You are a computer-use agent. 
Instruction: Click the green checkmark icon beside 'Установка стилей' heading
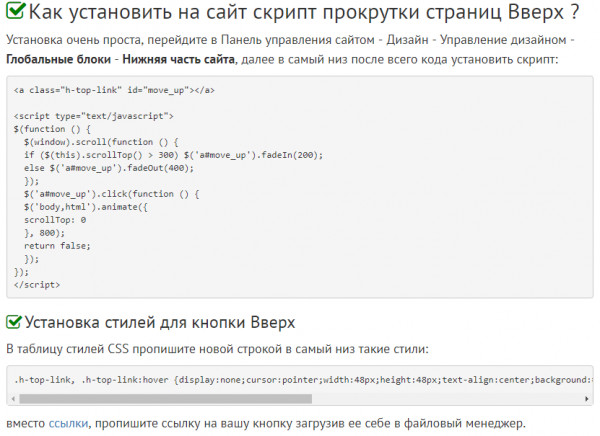[14, 322]
